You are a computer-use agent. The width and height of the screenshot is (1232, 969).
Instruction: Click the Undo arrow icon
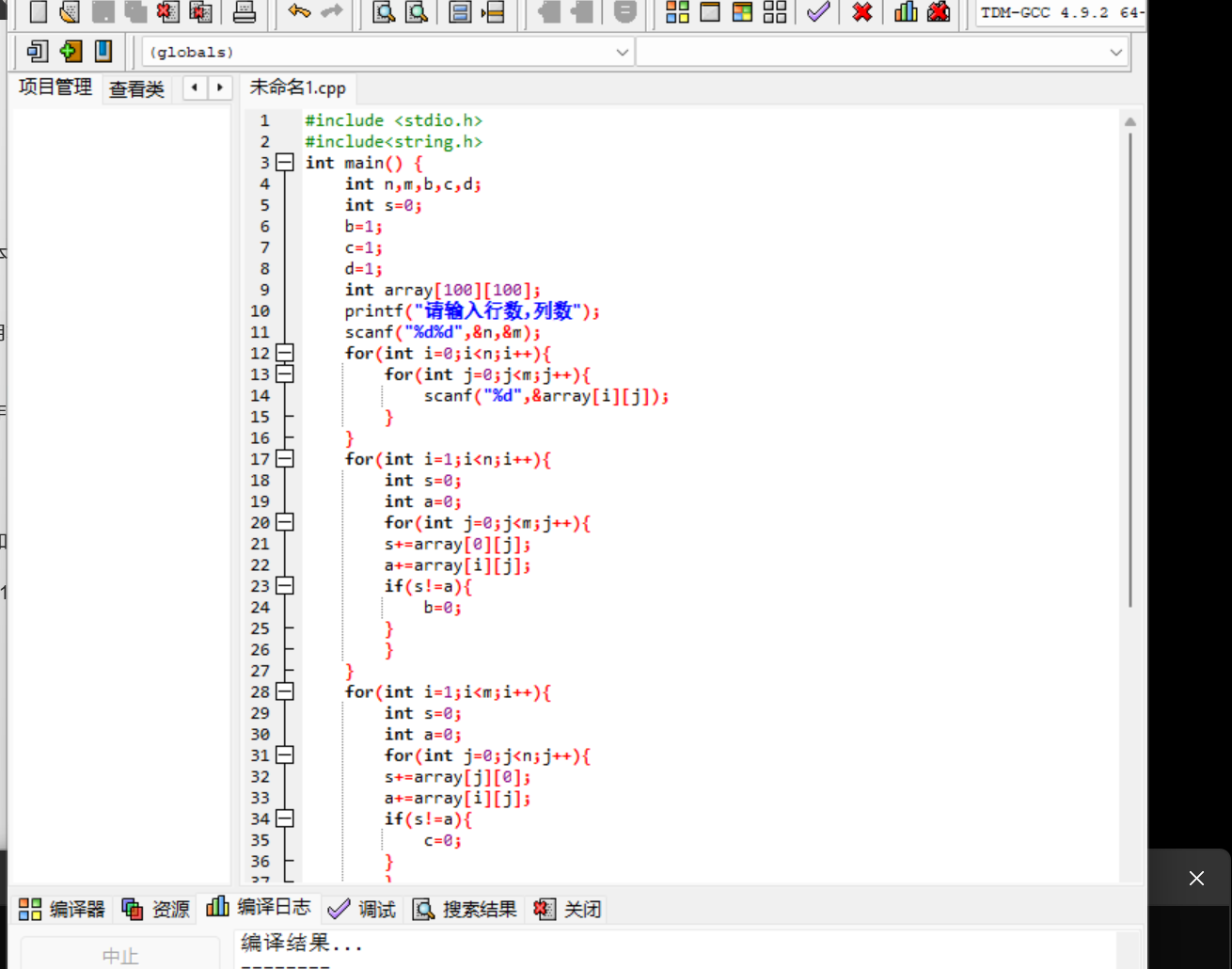coord(299,11)
